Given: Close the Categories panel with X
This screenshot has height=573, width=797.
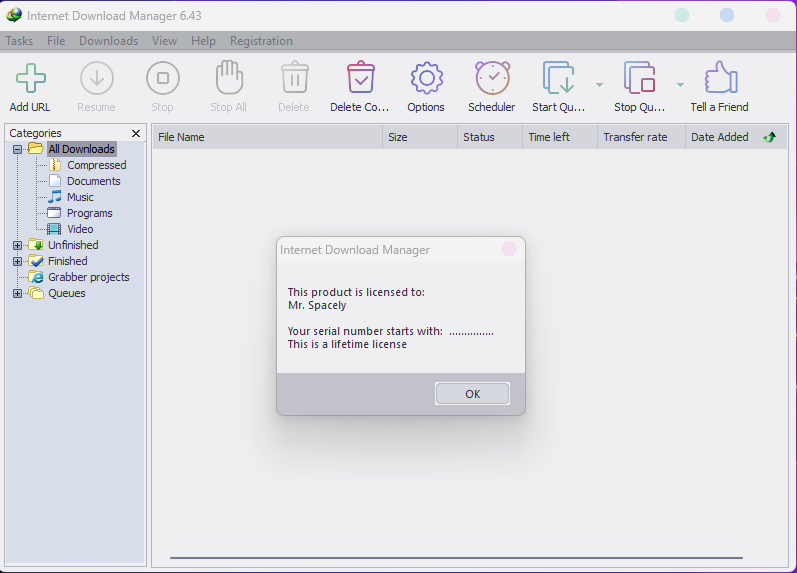Looking at the screenshot, I should (136, 133).
